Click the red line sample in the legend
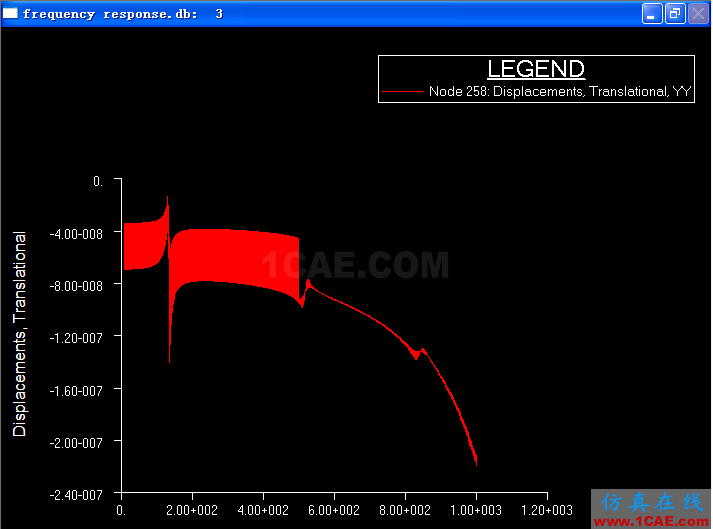Screen dimensions: 713x529 [x=403, y=91]
